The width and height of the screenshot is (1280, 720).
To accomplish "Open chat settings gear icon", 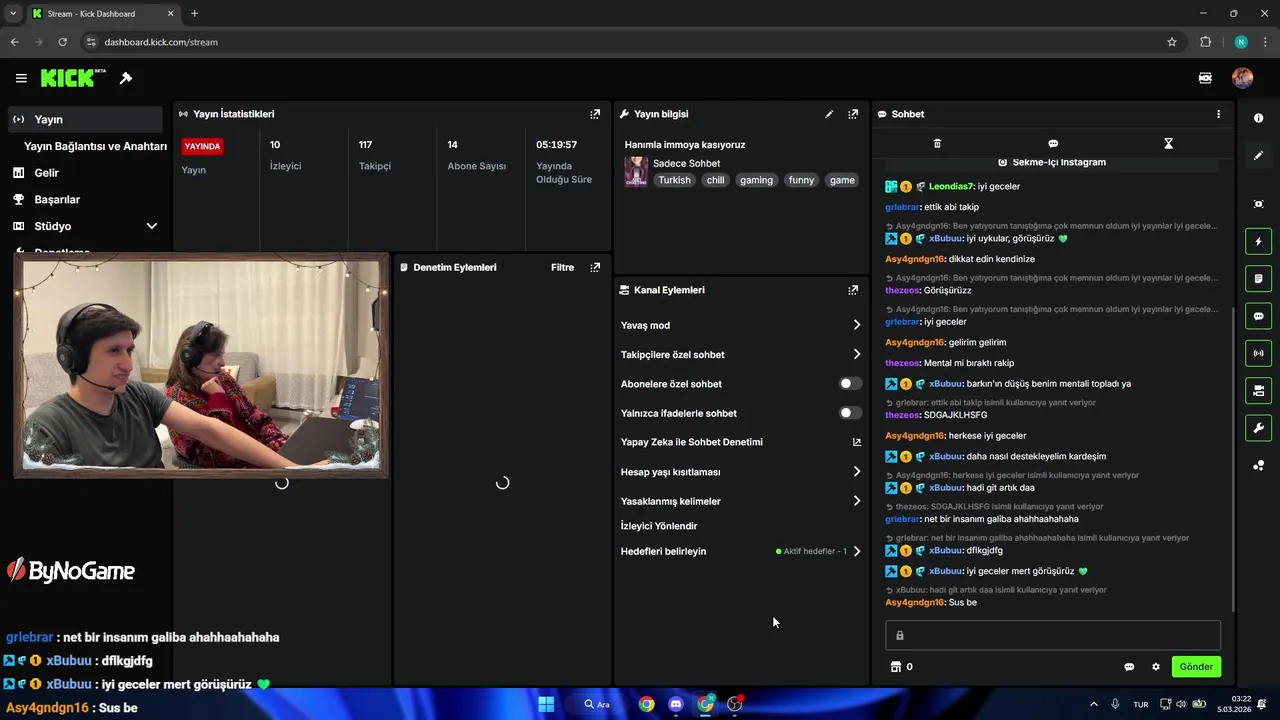I will pyautogui.click(x=1156, y=667).
